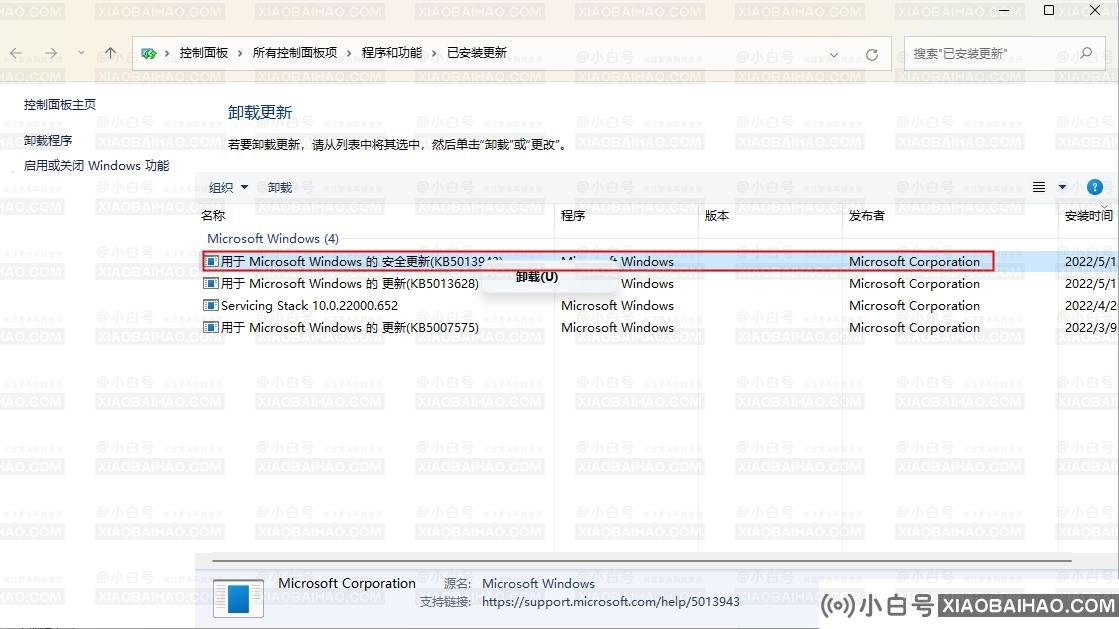Click Microsoft Corporation publisher for KB5007575
The image size is (1119, 629).
(914, 328)
